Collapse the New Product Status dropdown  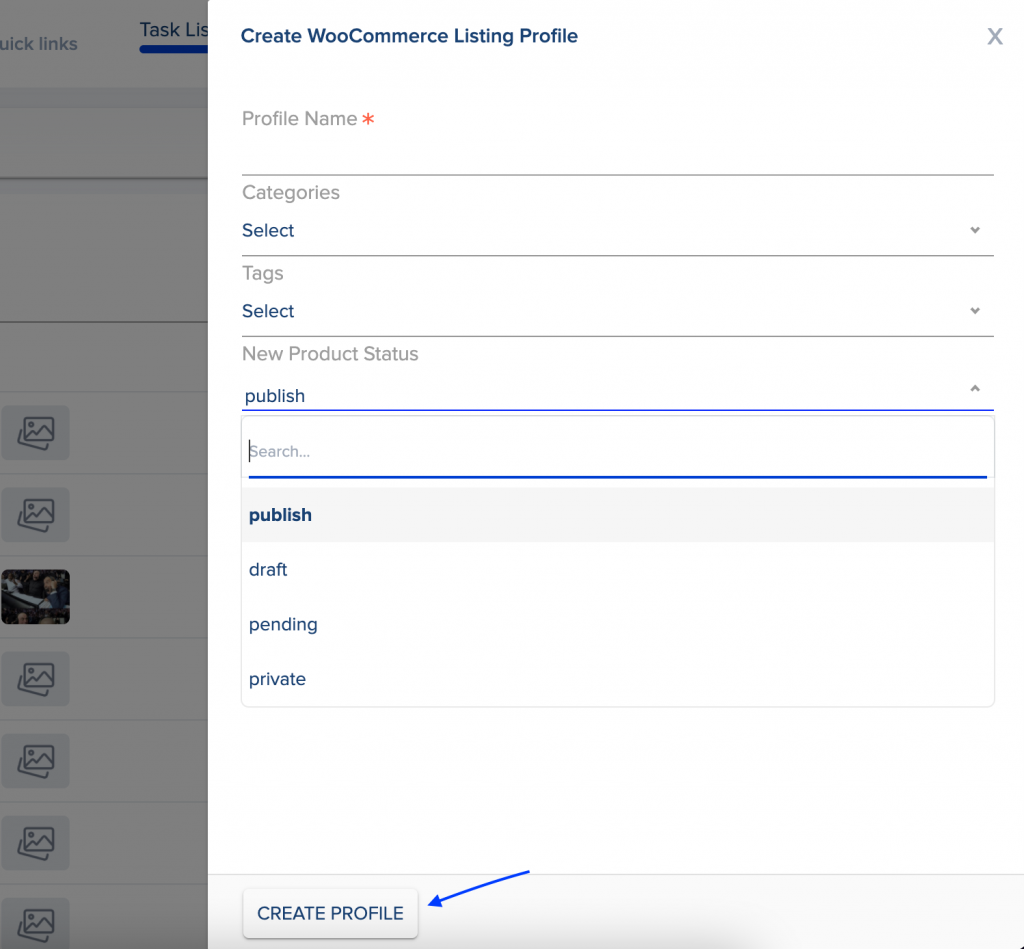point(617,394)
